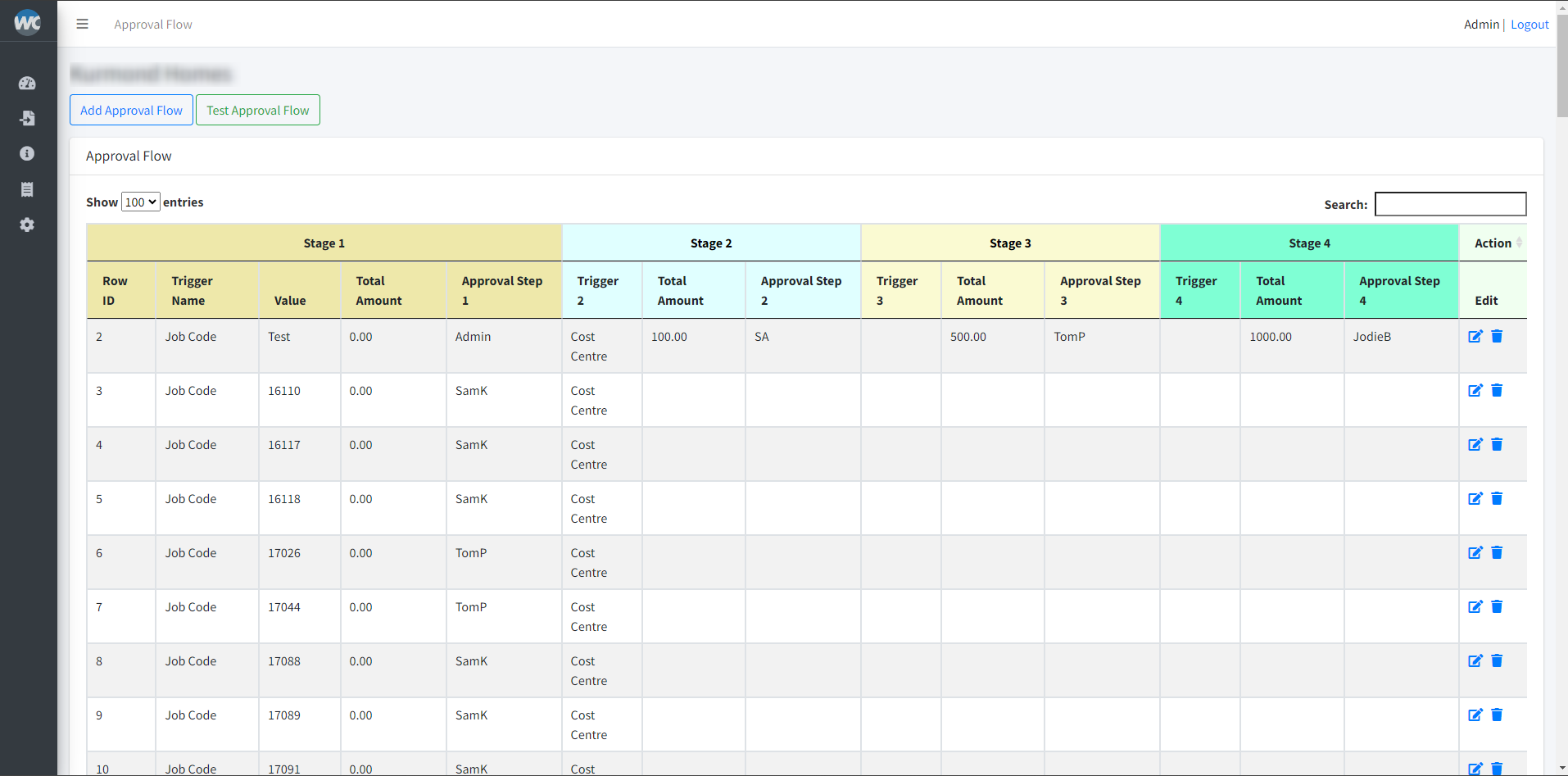
Task: Open the dashboard gauge icon in sidebar
Action: click(27, 83)
